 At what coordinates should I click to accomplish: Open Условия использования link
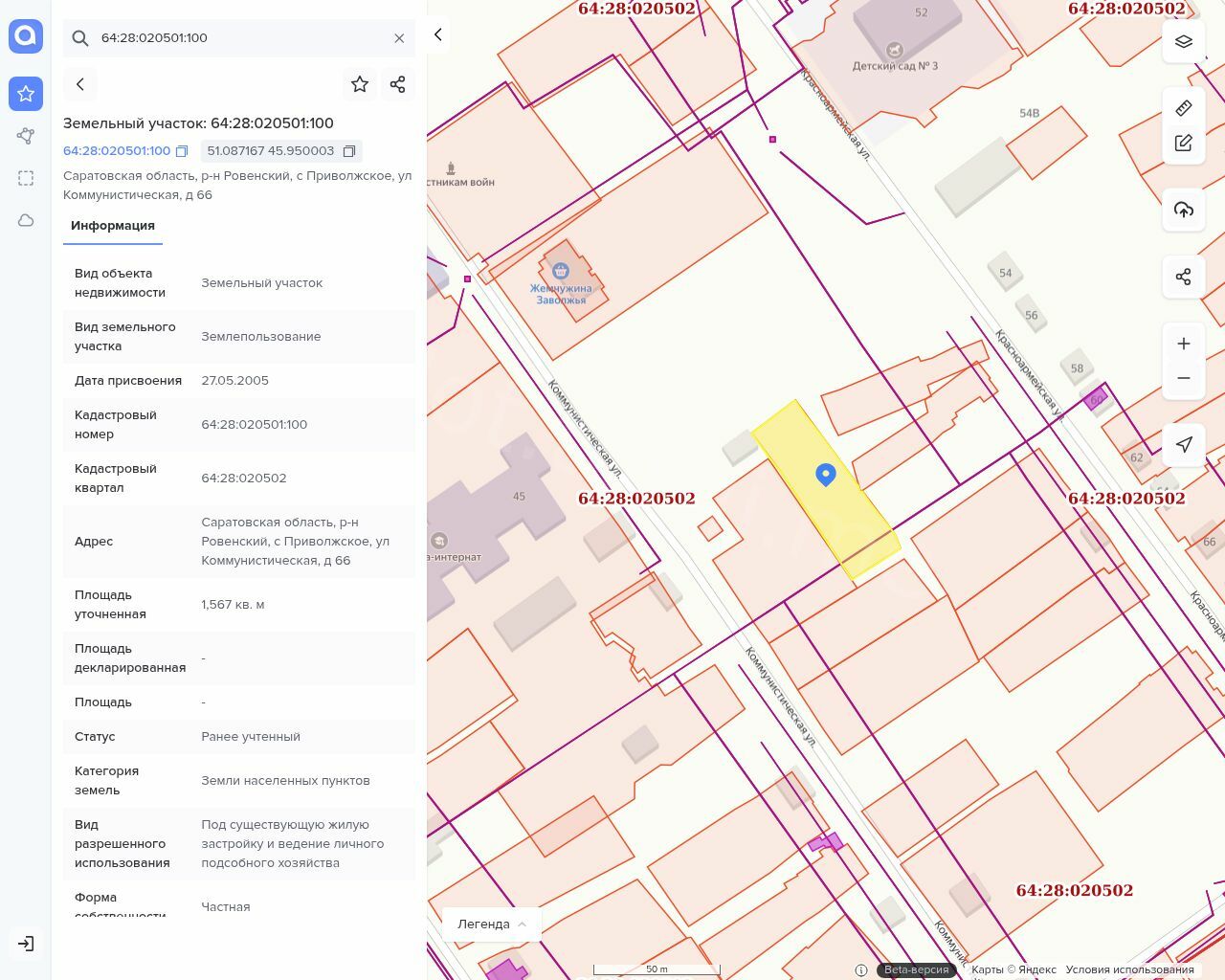[1129, 969]
